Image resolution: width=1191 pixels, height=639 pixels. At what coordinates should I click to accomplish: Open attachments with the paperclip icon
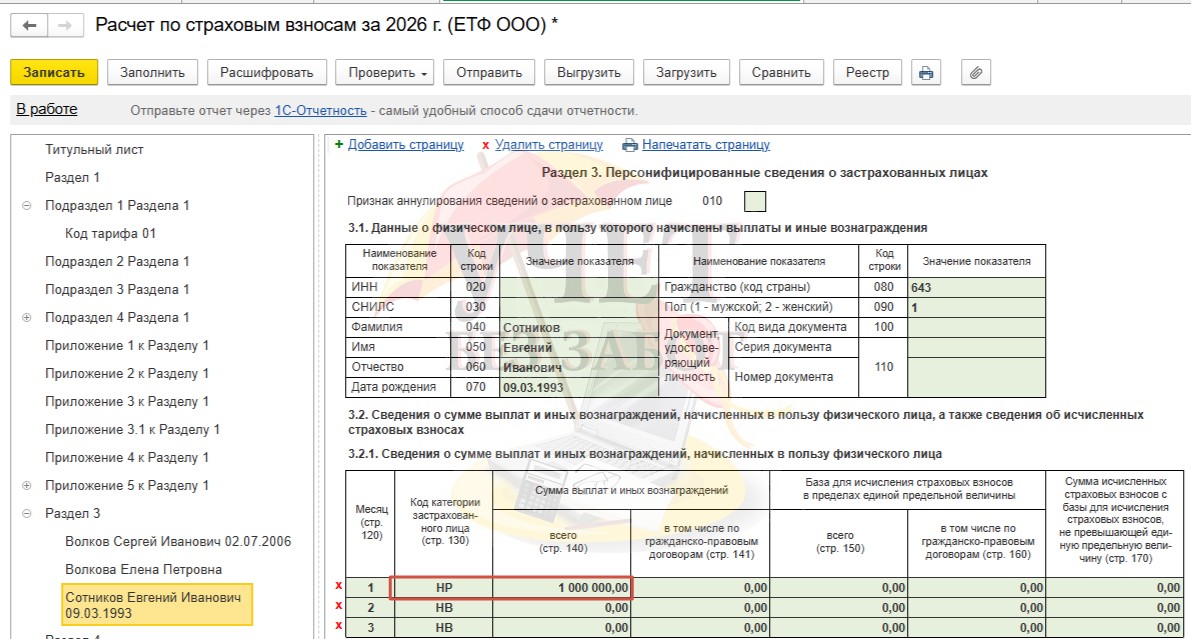pyautogui.click(x=976, y=73)
